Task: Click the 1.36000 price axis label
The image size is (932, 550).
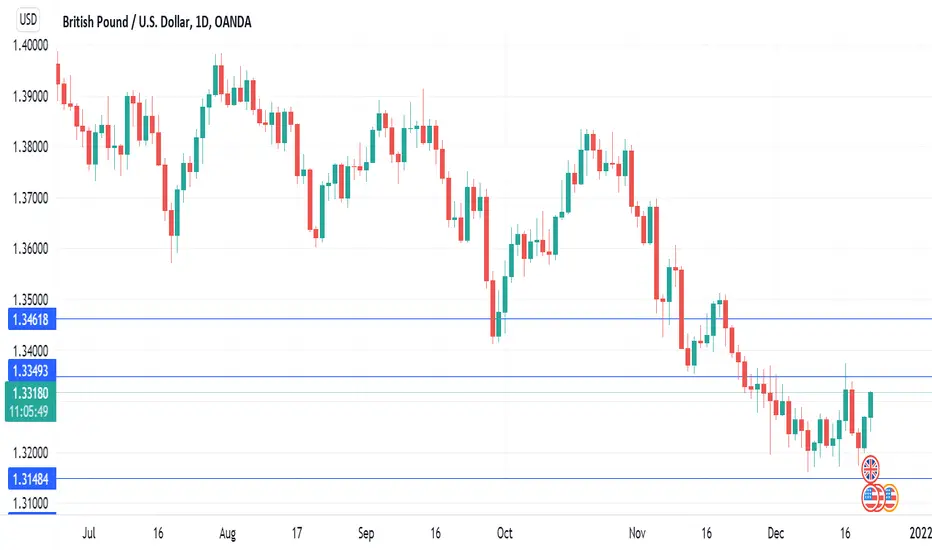Action: coord(30,249)
